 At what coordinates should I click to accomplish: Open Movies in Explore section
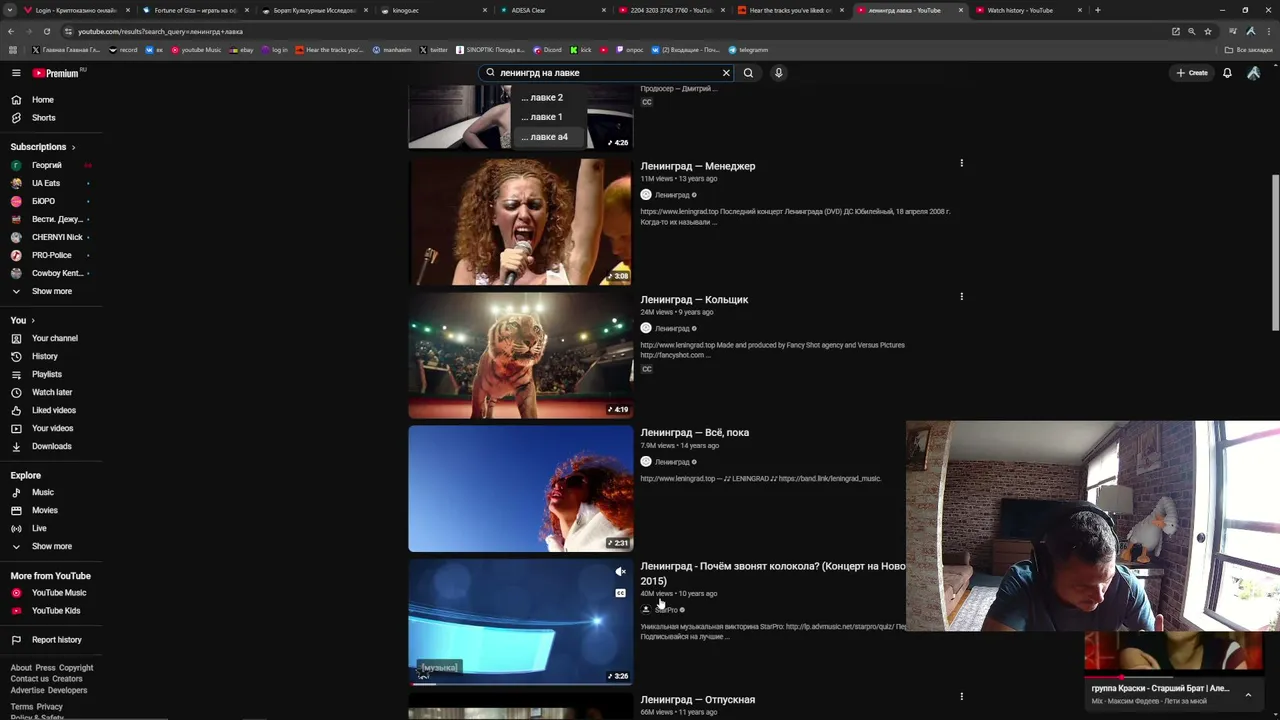coord(45,510)
